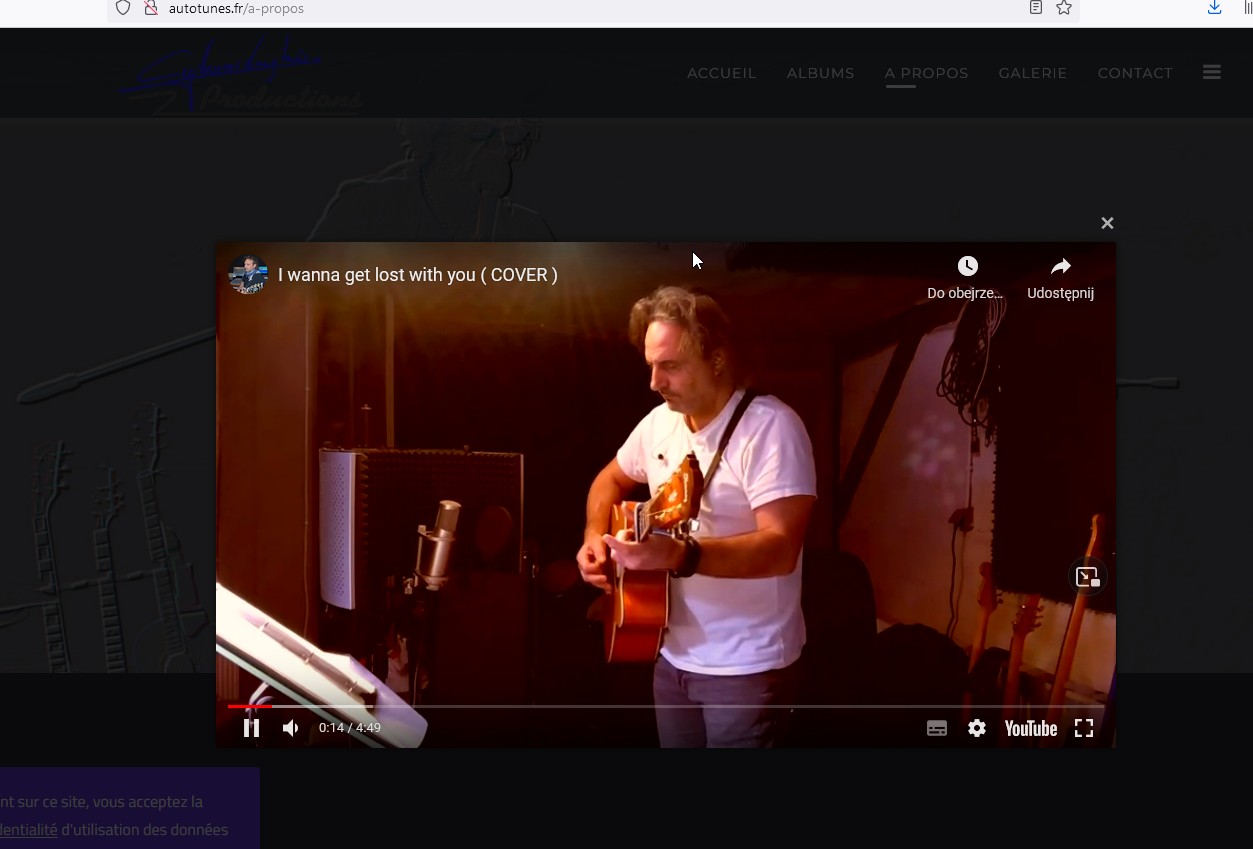The width and height of the screenshot is (1253, 849).
Task: Enable picture-in-picture mode
Action: coord(1087,577)
